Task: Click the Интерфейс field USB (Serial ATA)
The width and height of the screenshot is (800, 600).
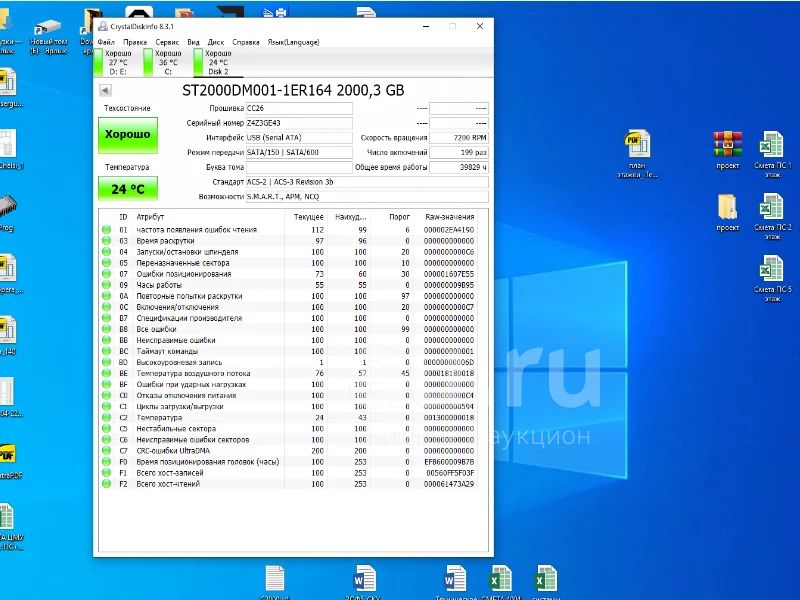Action: 299,138
